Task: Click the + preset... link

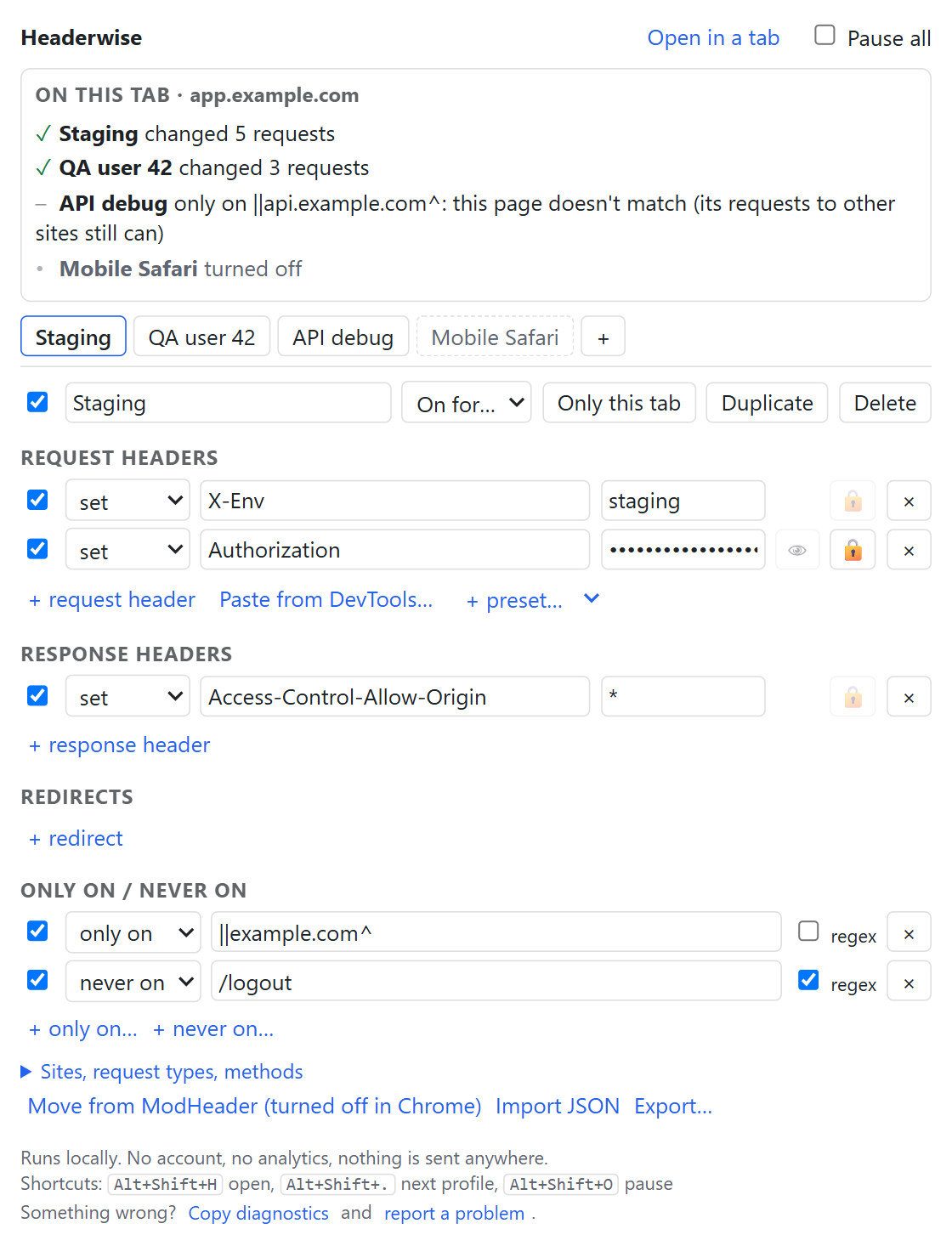Action: [514, 600]
